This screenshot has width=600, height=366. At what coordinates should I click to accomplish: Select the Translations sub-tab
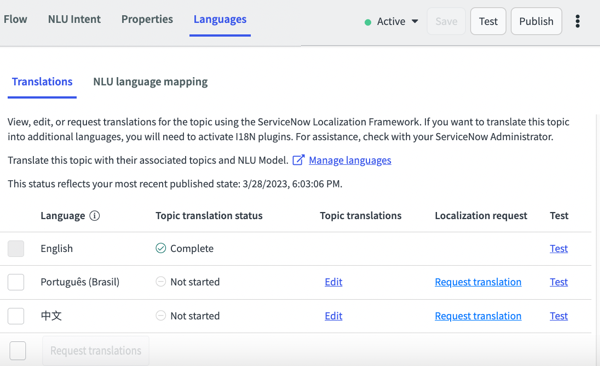[x=42, y=82]
